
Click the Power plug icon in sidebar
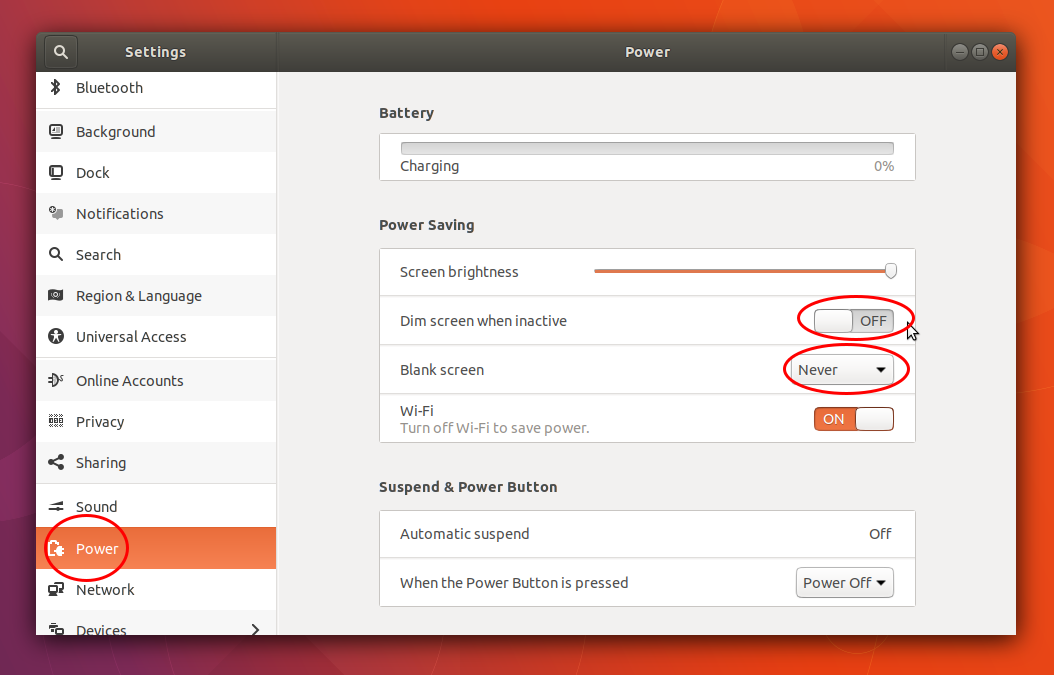coord(56,549)
